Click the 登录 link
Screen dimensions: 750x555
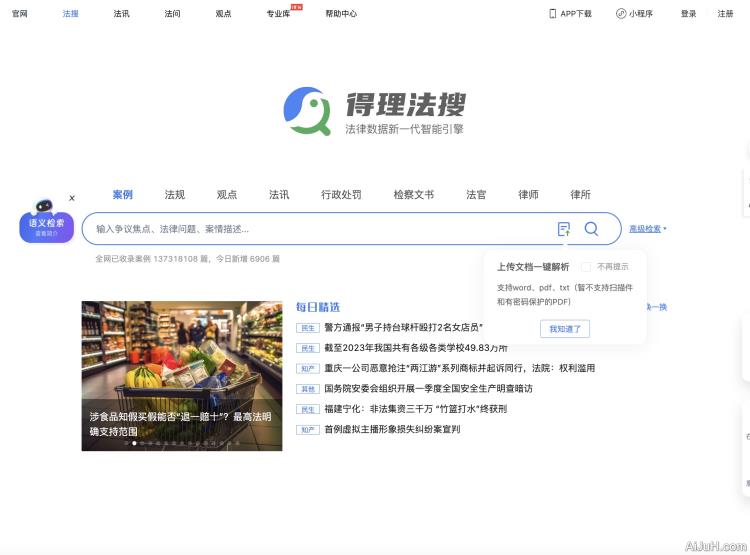click(688, 14)
